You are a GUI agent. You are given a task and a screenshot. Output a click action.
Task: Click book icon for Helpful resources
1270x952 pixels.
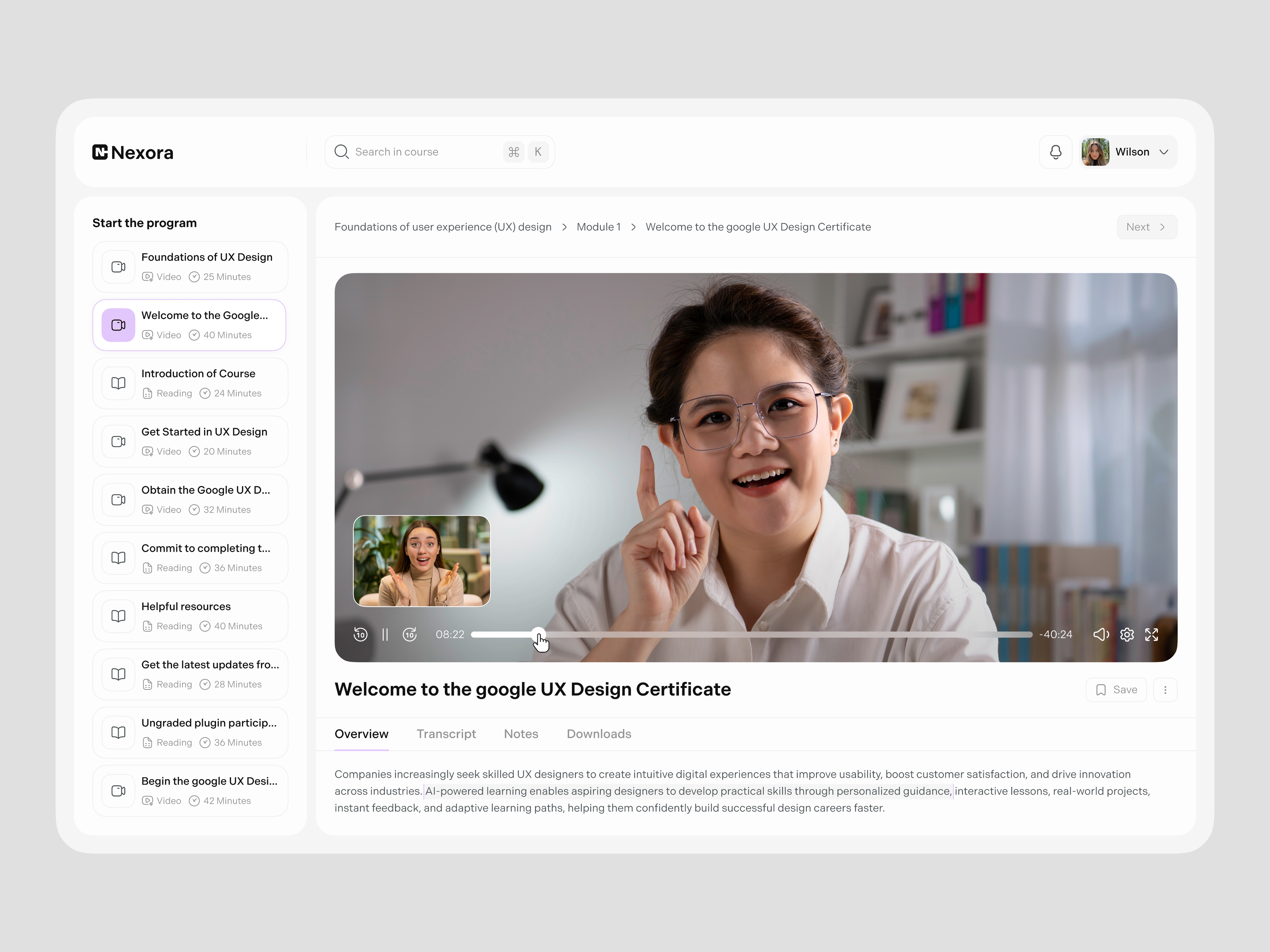coord(118,616)
